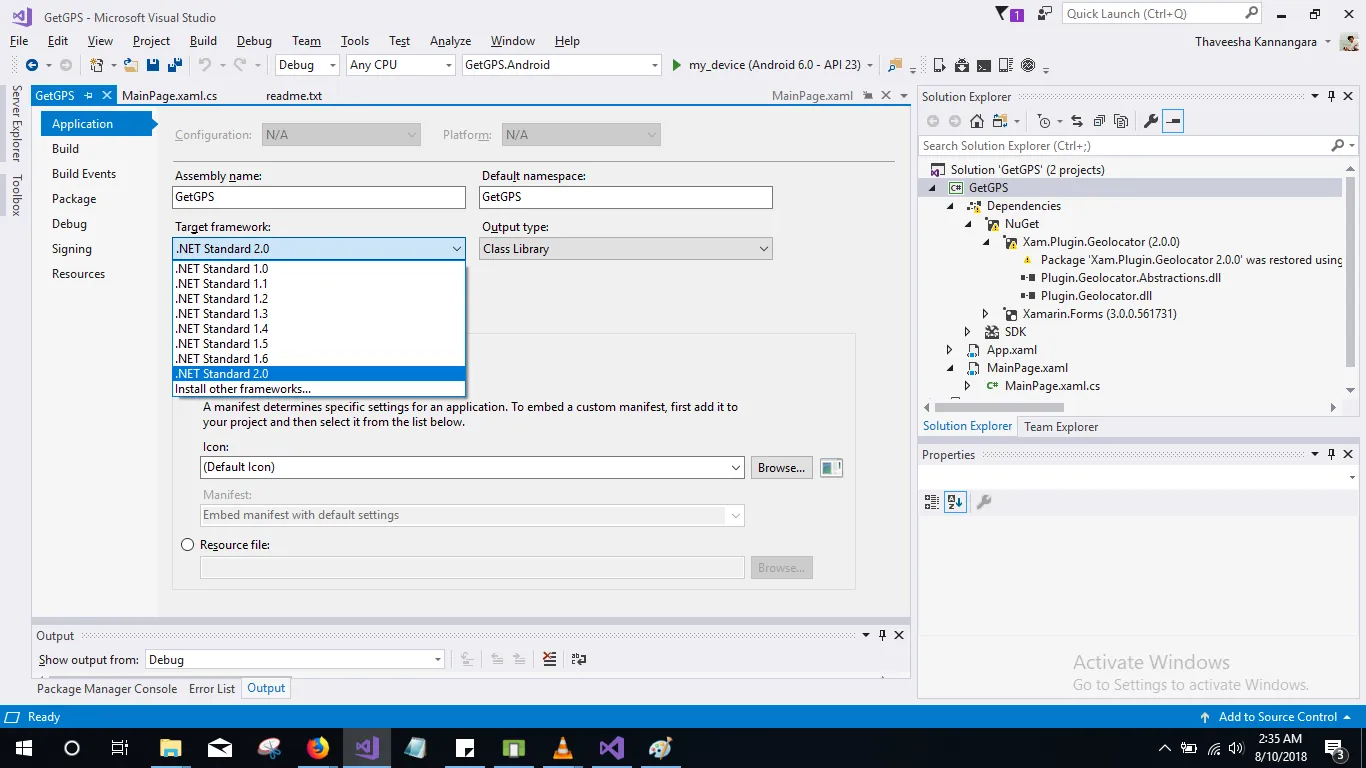The height and width of the screenshot is (768, 1366).
Task: Expand the Xamarin.Forms package node
Action: click(985, 314)
